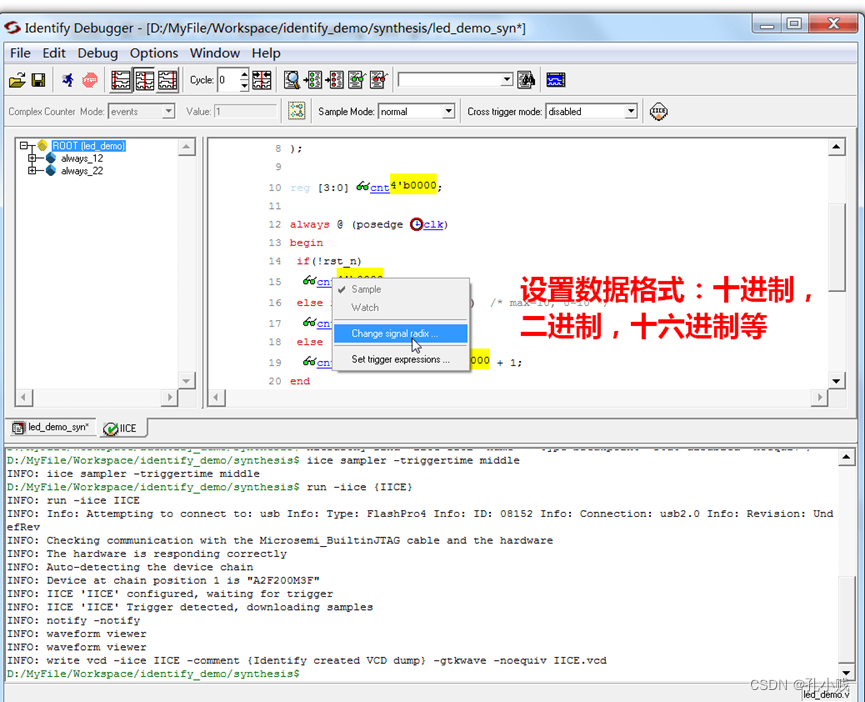Viewport: 865px width, 702px height.
Task: Run debug with the green run icon
Action: pyautogui.click(x=67, y=80)
